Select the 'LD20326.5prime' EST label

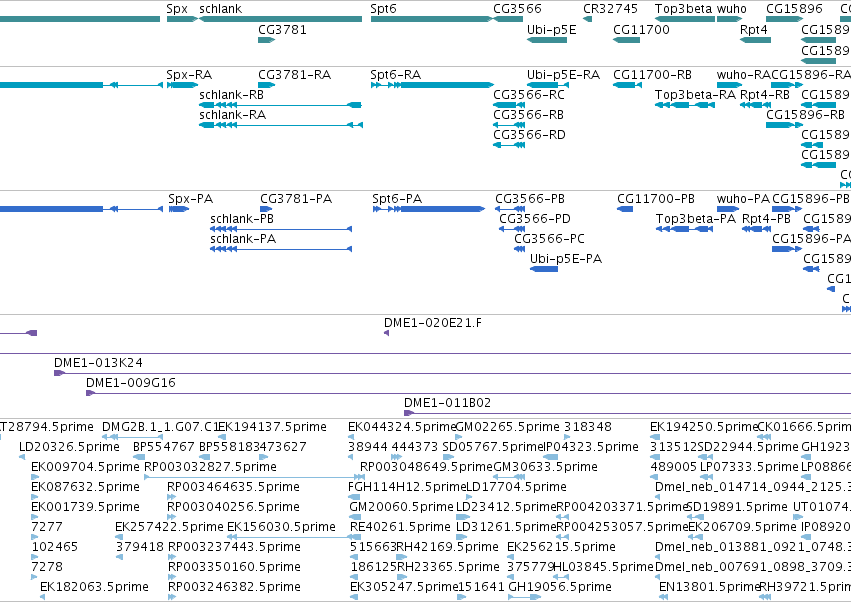(x=69, y=447)
